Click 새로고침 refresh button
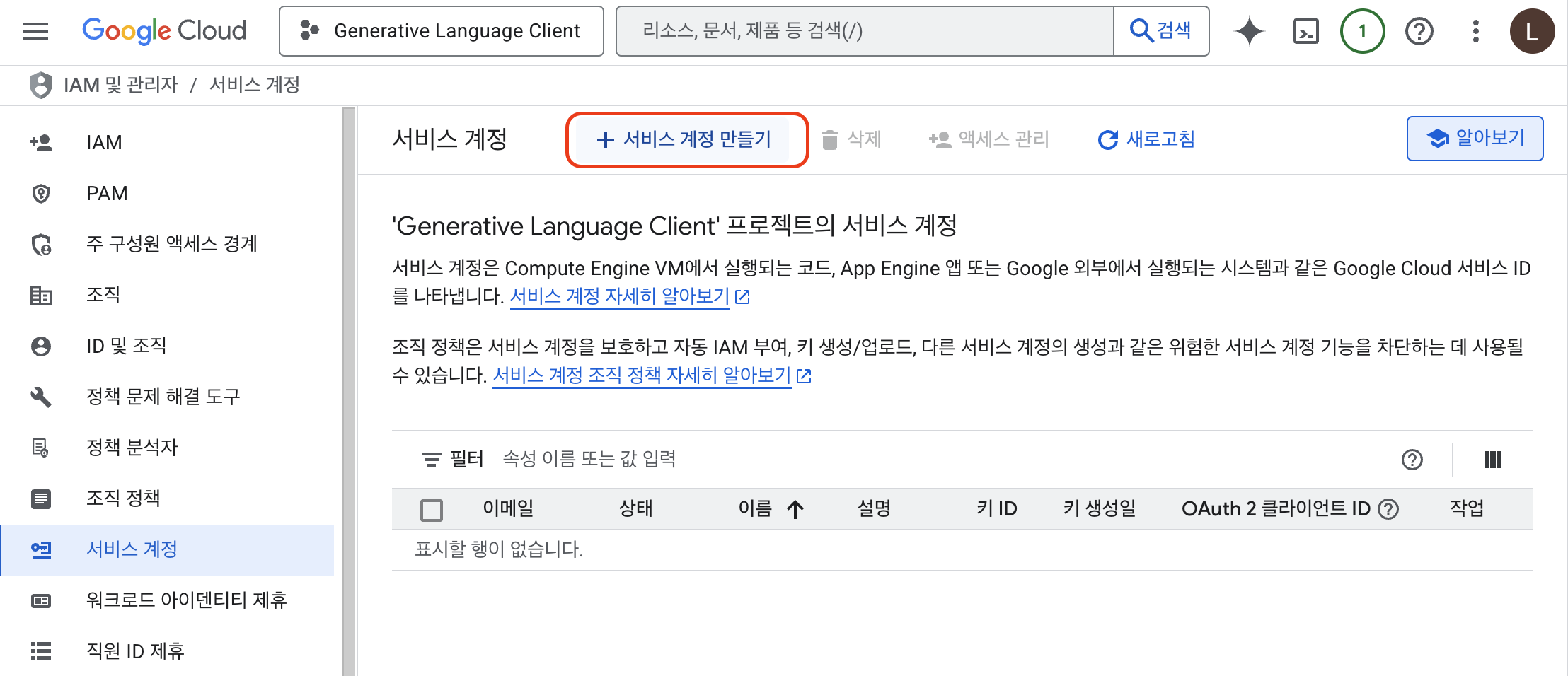Screen dimensions: 1568x676 pyautogui.click(x=1146, y=139)
